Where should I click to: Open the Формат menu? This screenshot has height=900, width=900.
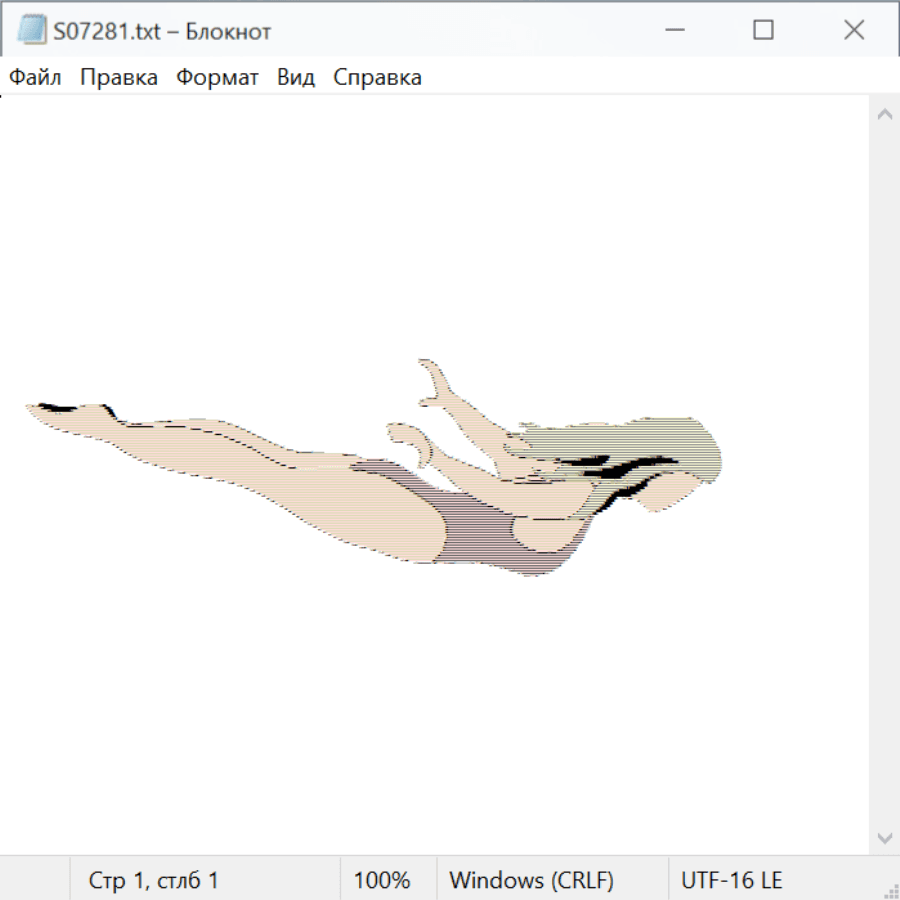(x=217, y=77)
